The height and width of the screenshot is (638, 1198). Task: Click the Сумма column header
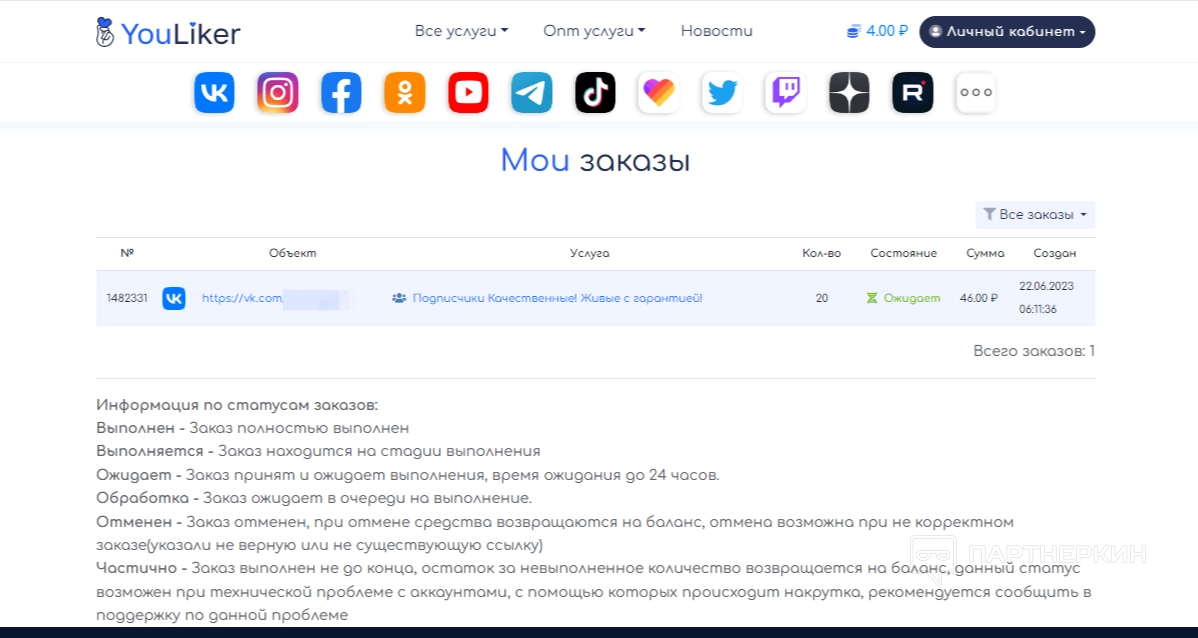[x=985, y=253]
